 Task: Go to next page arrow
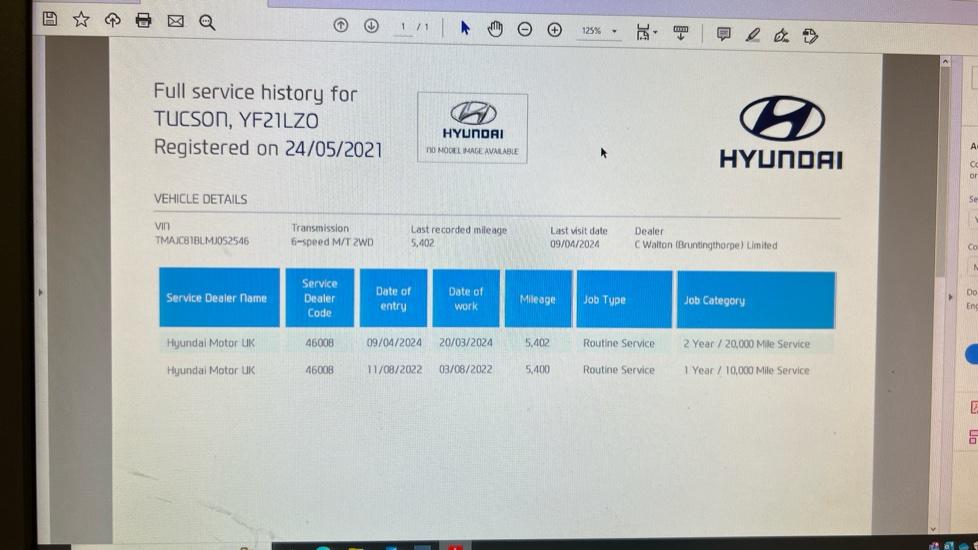(371, 26)
